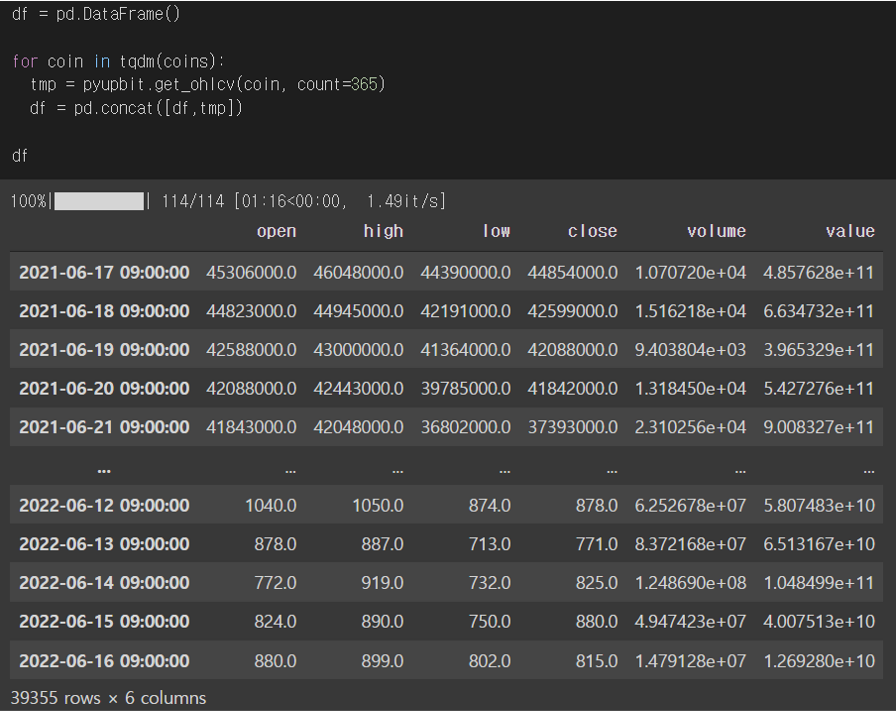The width and height of the screenshot is (896, 711).
Task: Click volume value 2.310256e+04
Action: click(690, 428)
